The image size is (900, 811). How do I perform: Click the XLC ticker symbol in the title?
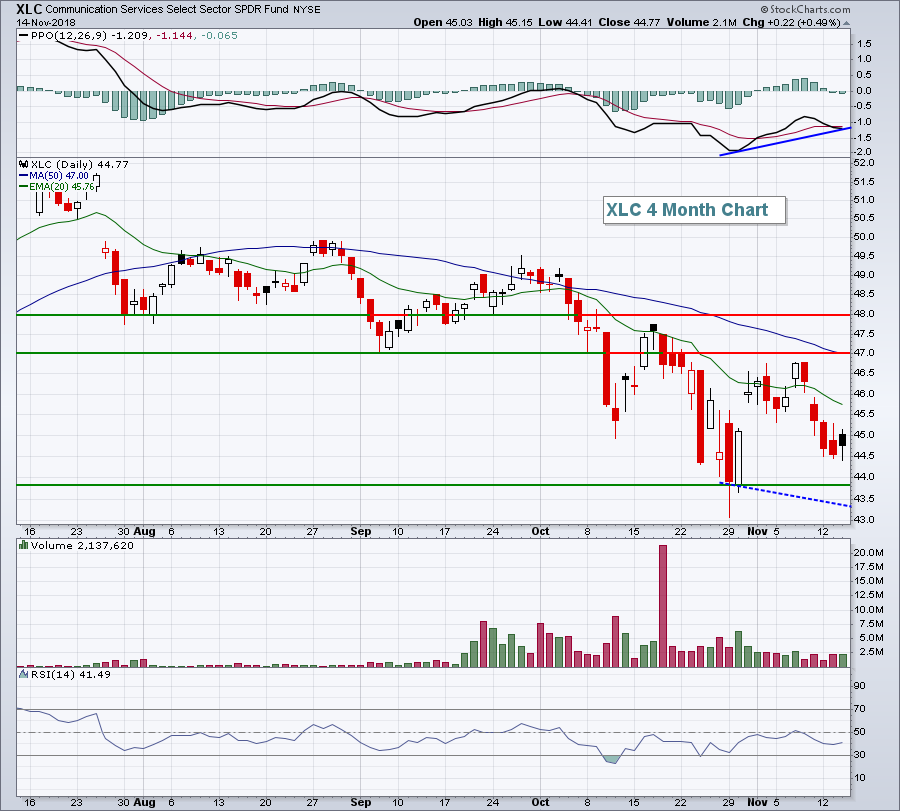[29, 9]
